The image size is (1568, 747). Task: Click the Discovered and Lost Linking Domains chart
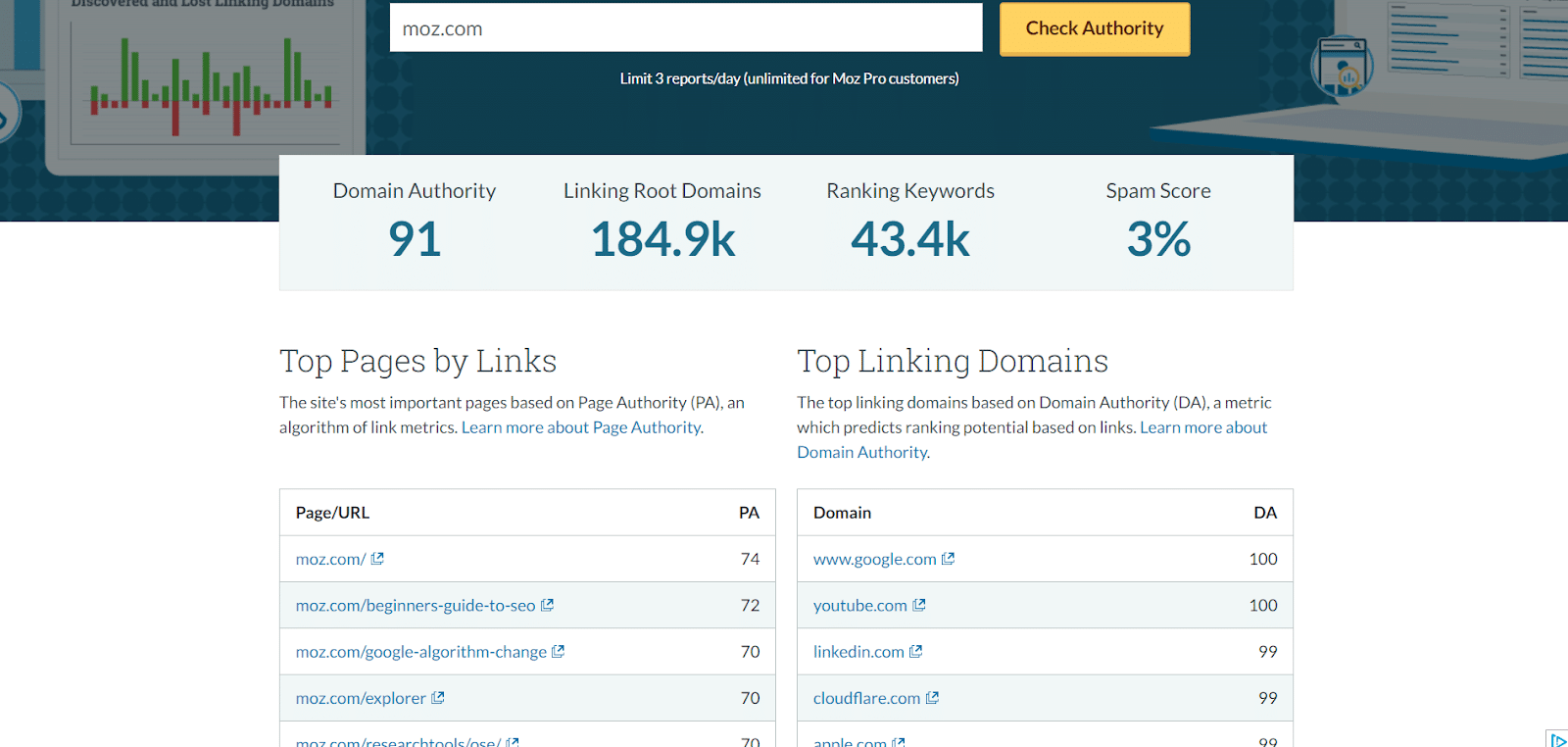pos(204,82)
